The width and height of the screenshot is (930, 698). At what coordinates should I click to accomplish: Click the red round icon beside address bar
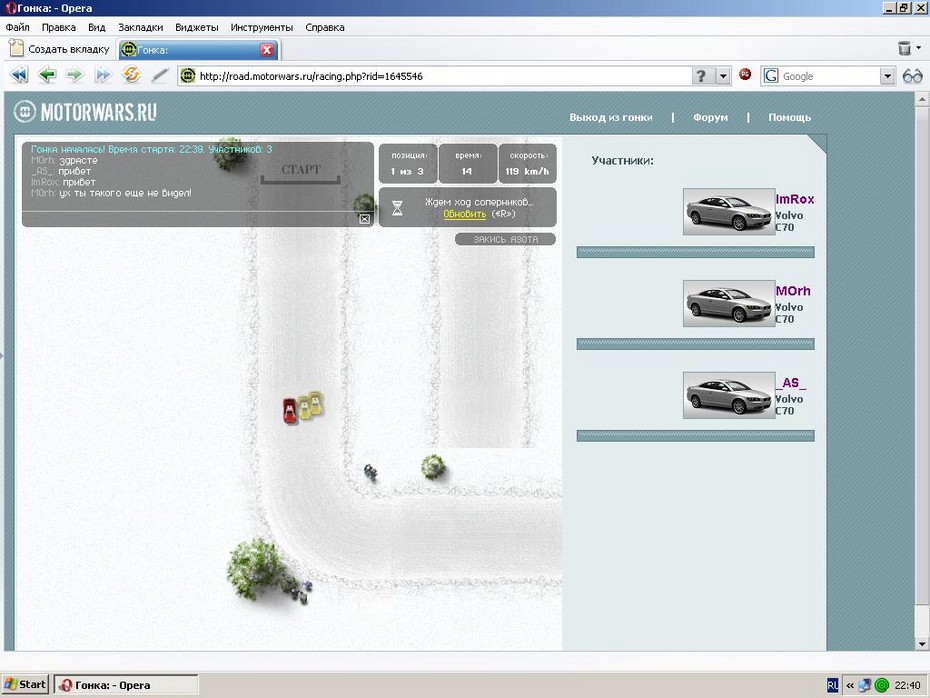746,75
